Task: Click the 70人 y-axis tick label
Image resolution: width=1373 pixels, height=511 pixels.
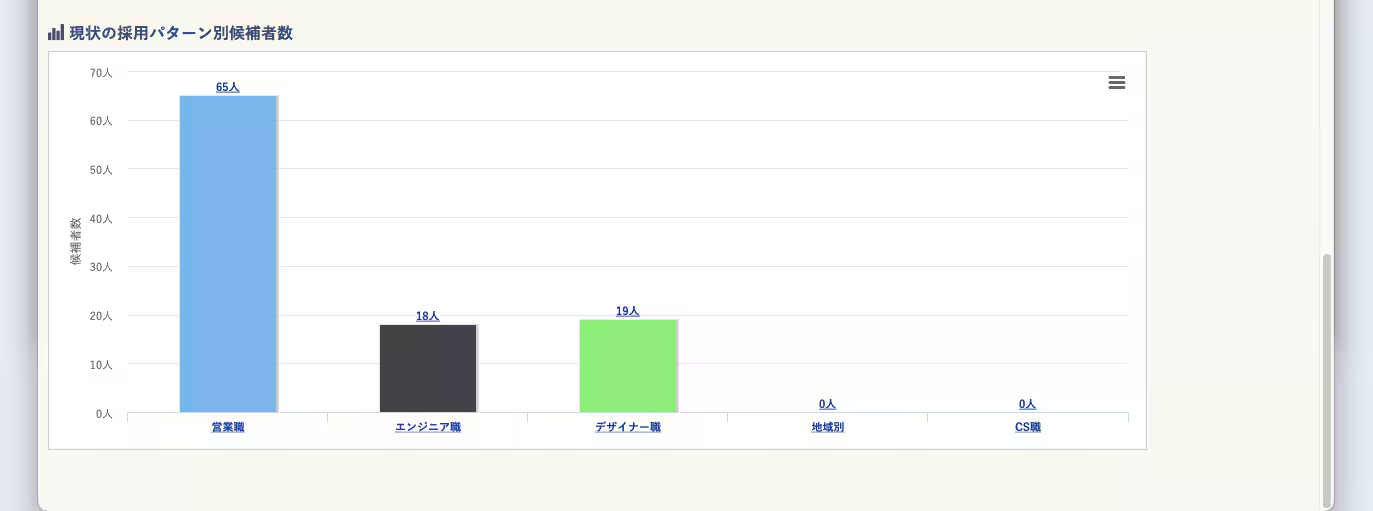Action: click(101, 73)
